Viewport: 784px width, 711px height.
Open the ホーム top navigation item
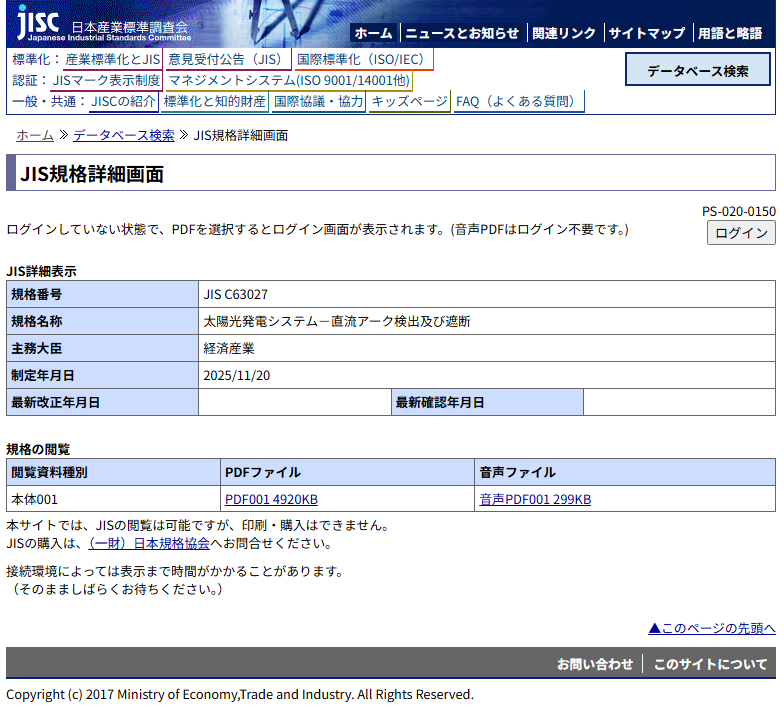373,33
